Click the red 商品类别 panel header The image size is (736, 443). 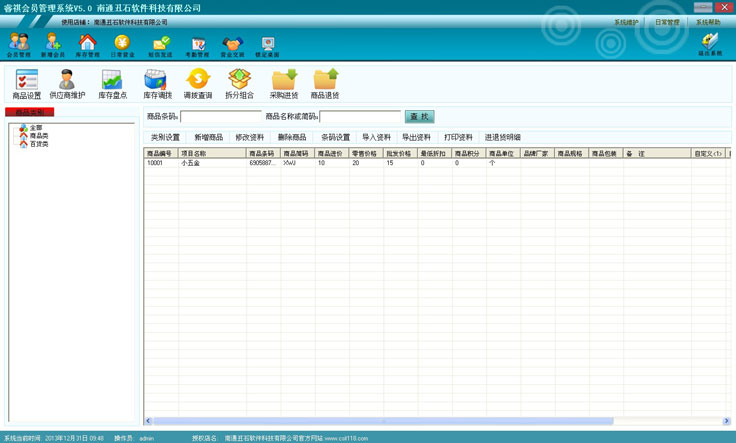[30, 112]
